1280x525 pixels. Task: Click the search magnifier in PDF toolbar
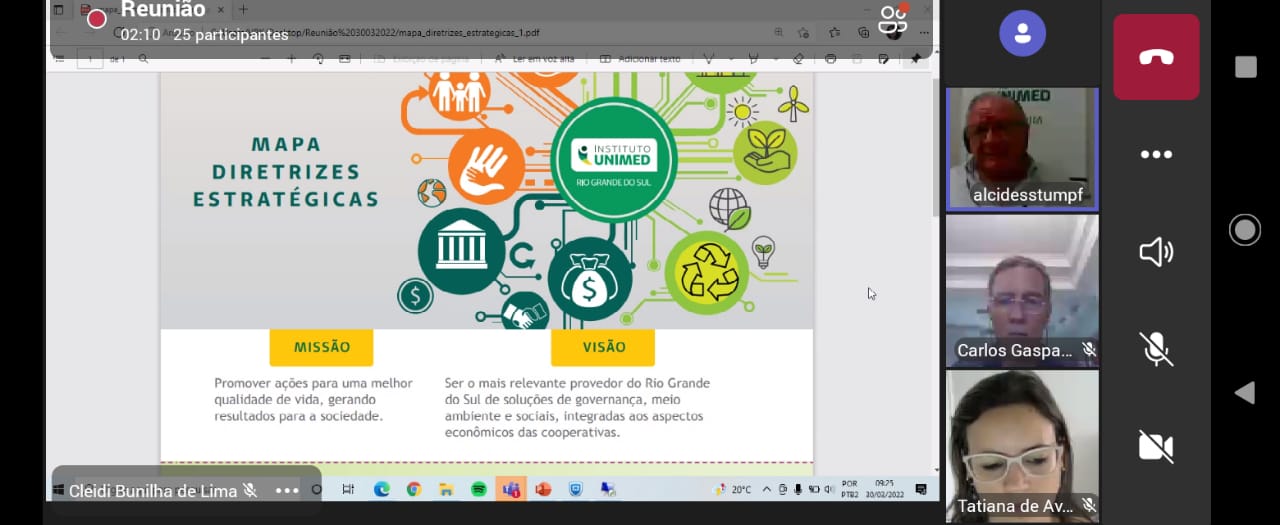(143, 59)
